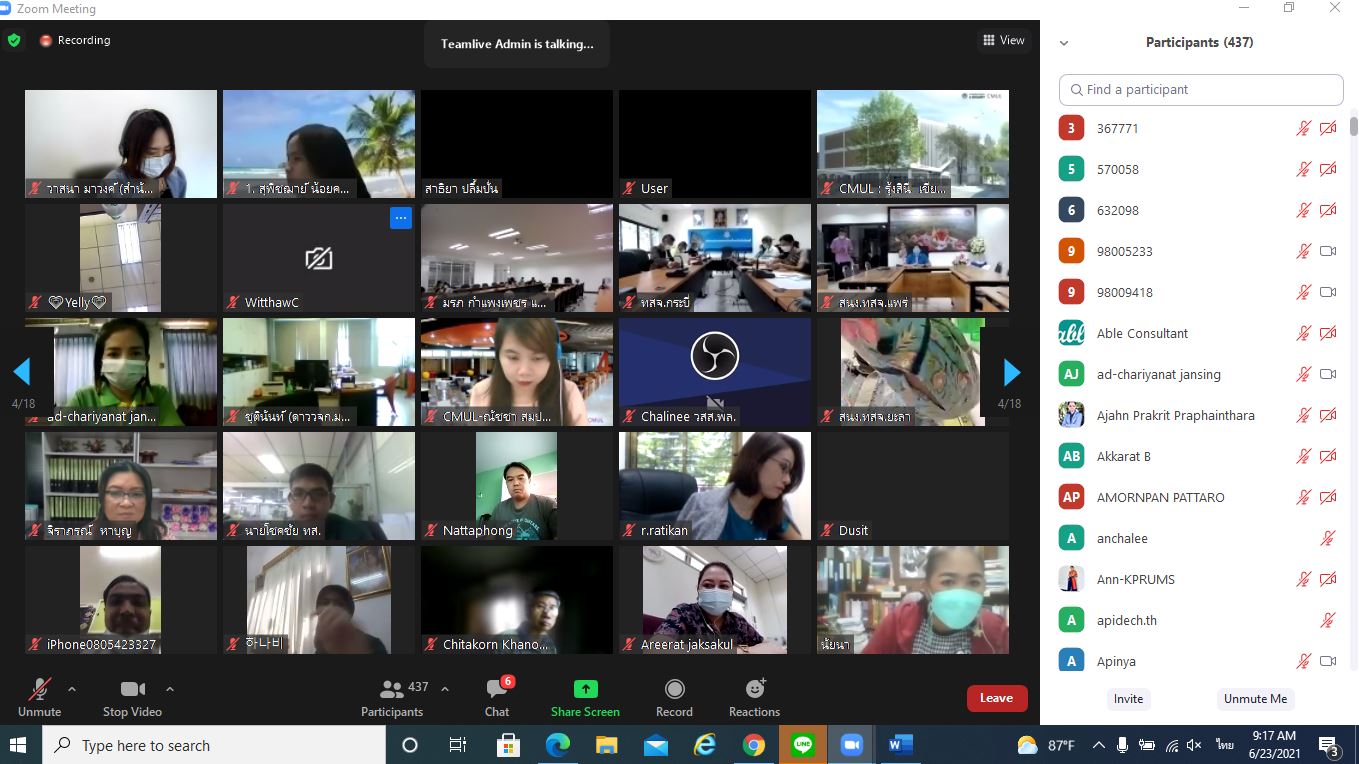Open the View layout menu

[1004, 40]
